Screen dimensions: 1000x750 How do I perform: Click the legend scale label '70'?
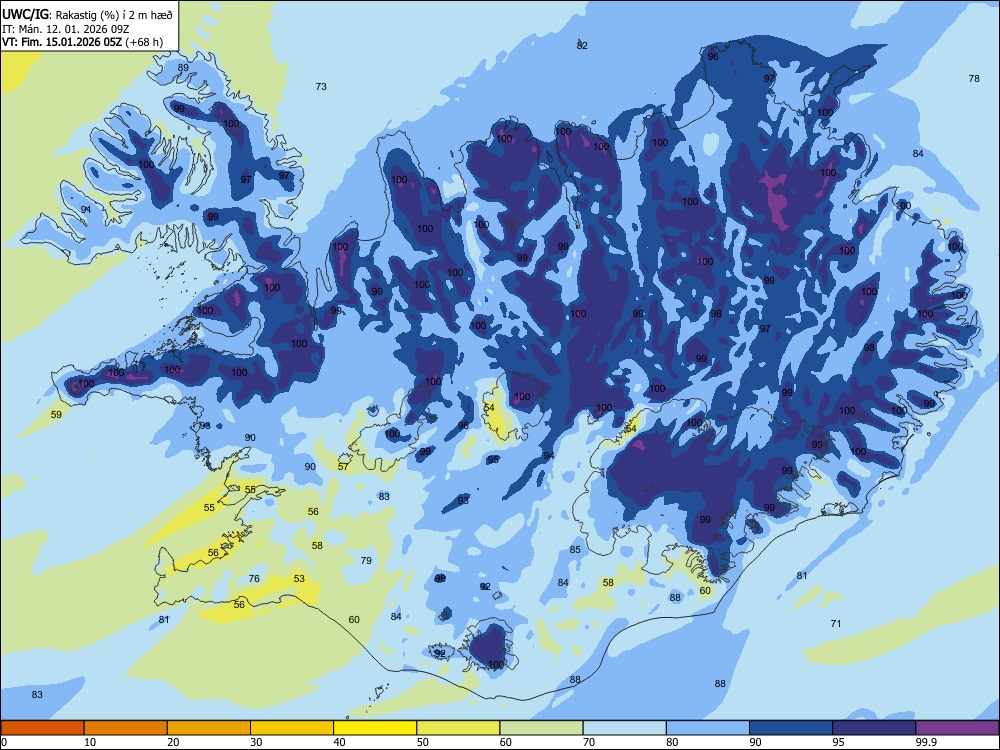point(589,742)
